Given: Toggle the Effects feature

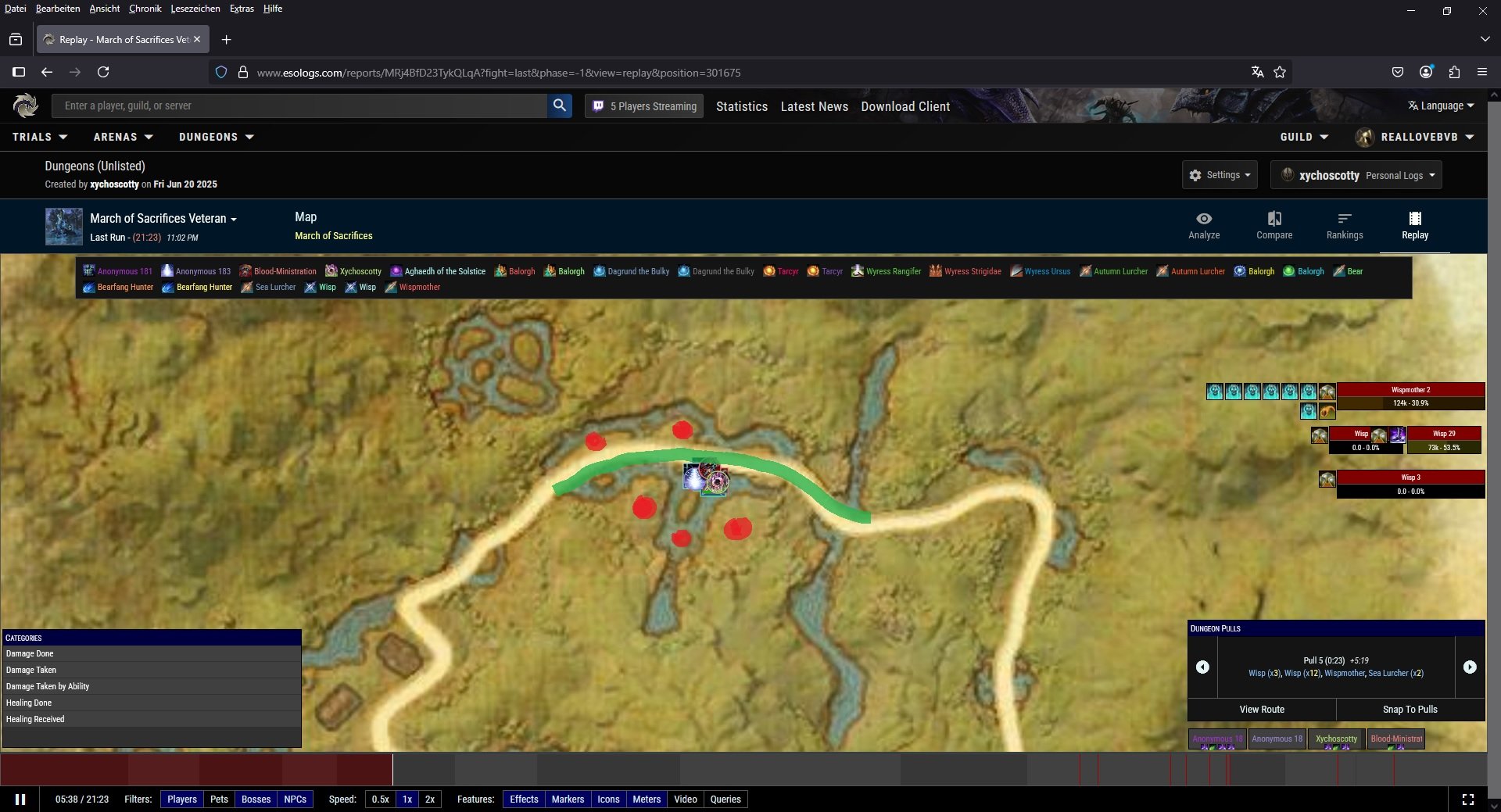Looking at the screenshot, I should [524, 799].
